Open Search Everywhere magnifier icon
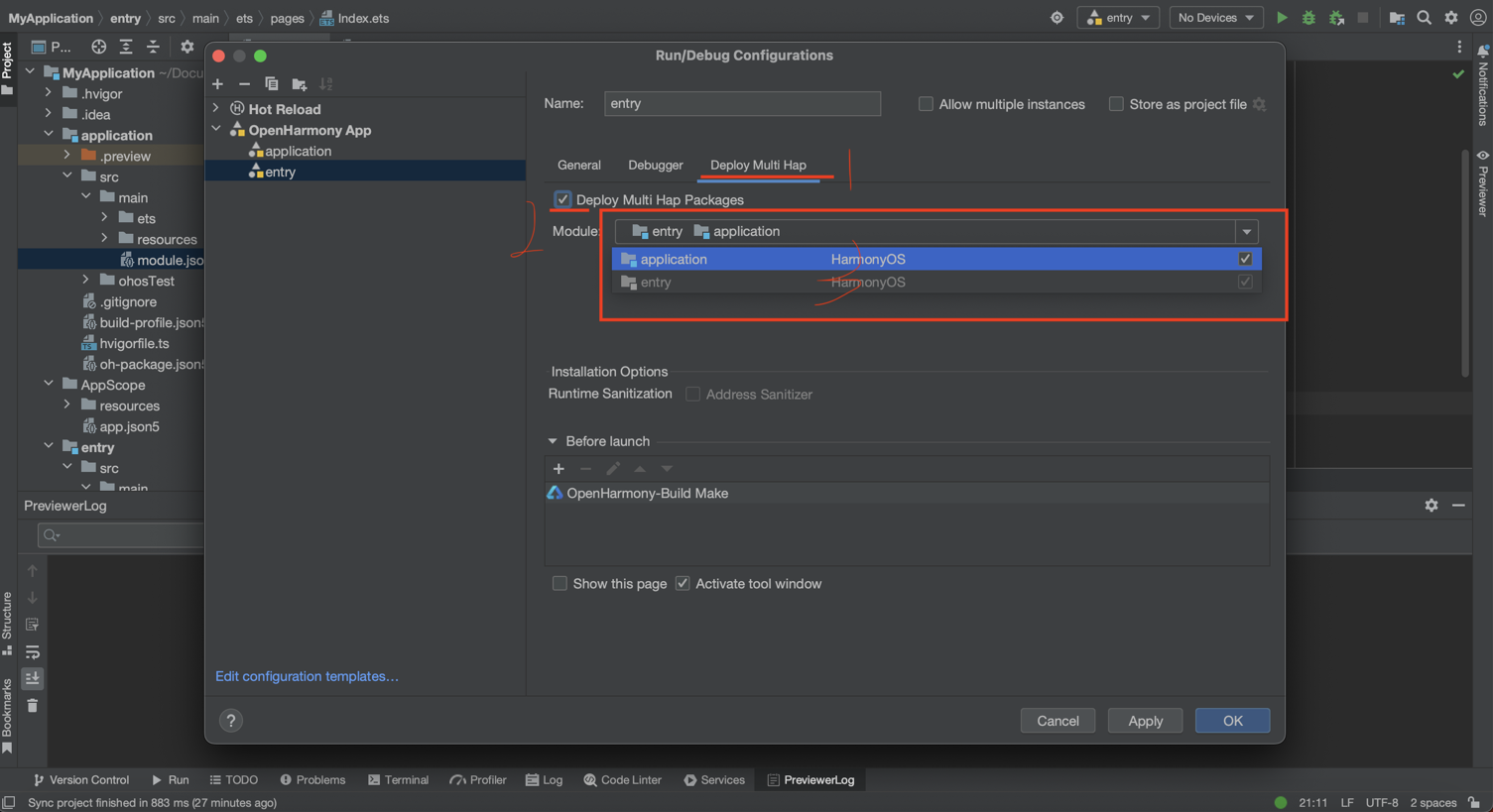The width and height of the screenshot is (1493, 812). coord(1424,18)
